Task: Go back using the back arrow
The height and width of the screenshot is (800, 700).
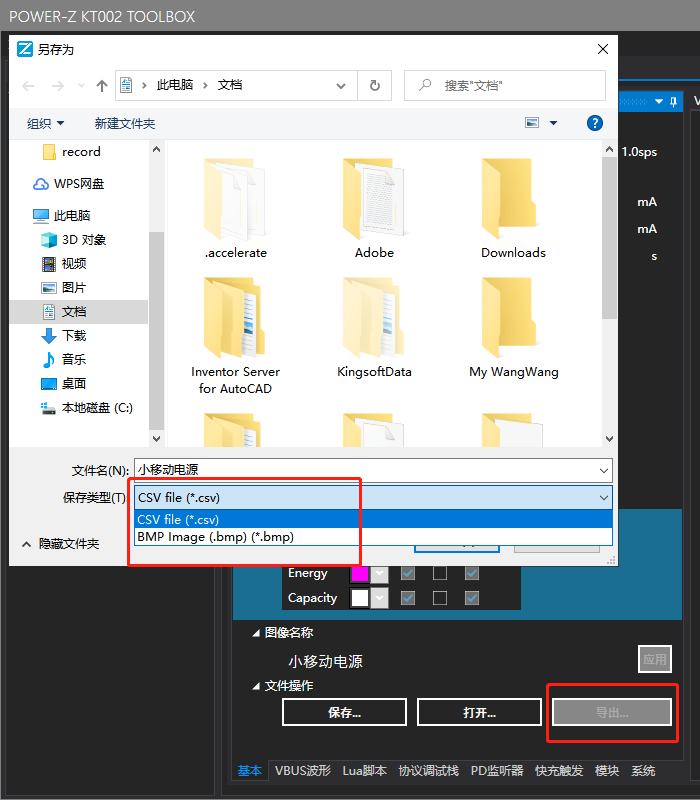Action: (29, 86)
